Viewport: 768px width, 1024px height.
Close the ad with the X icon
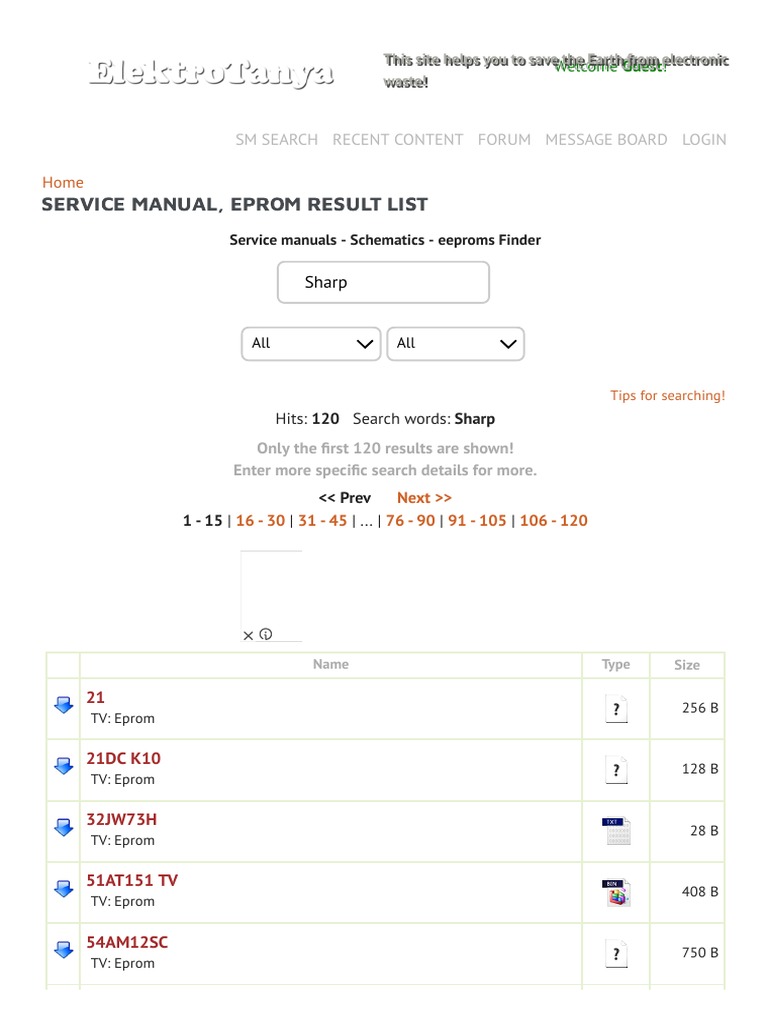(248, 635)
